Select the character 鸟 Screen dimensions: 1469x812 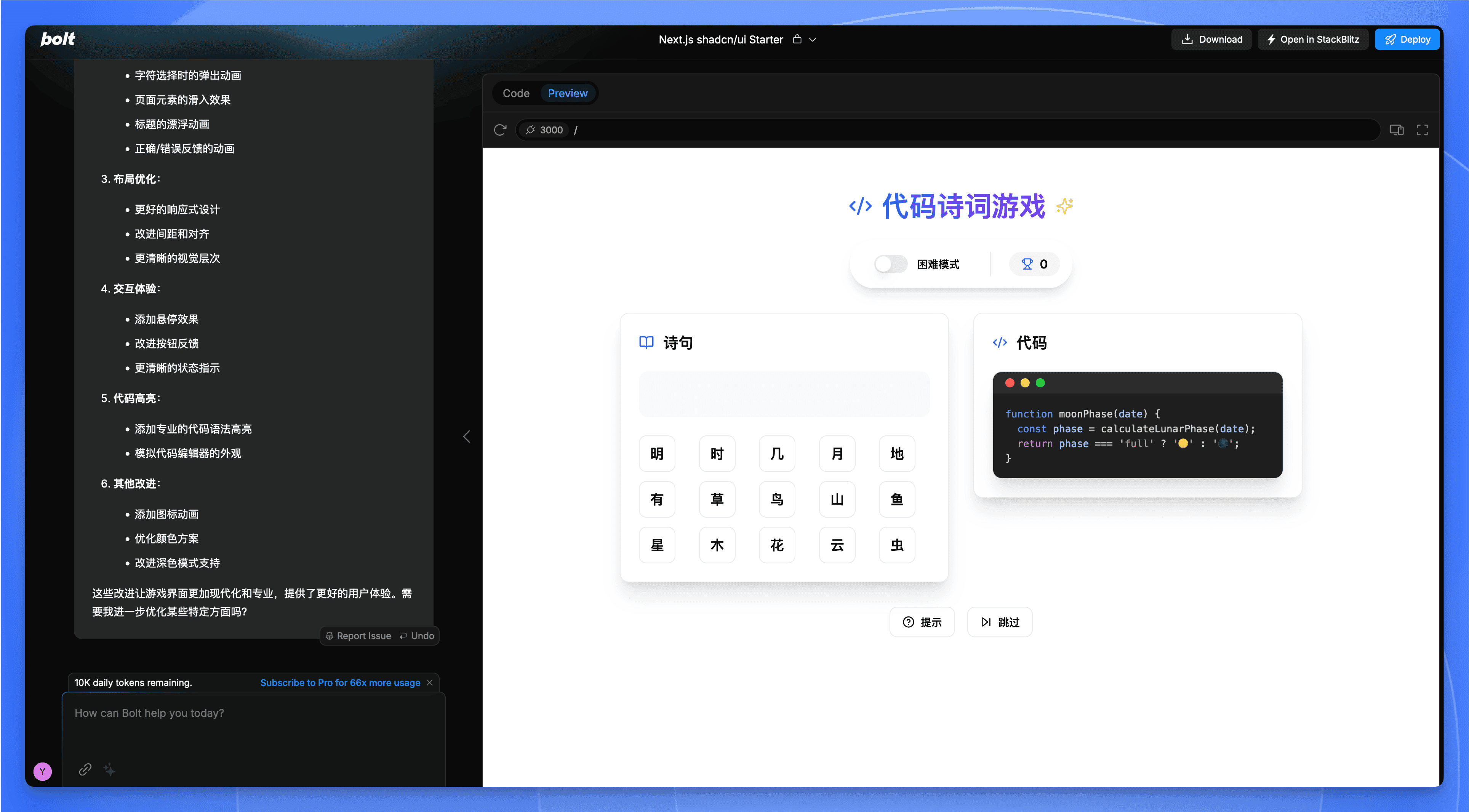point(777,499)
